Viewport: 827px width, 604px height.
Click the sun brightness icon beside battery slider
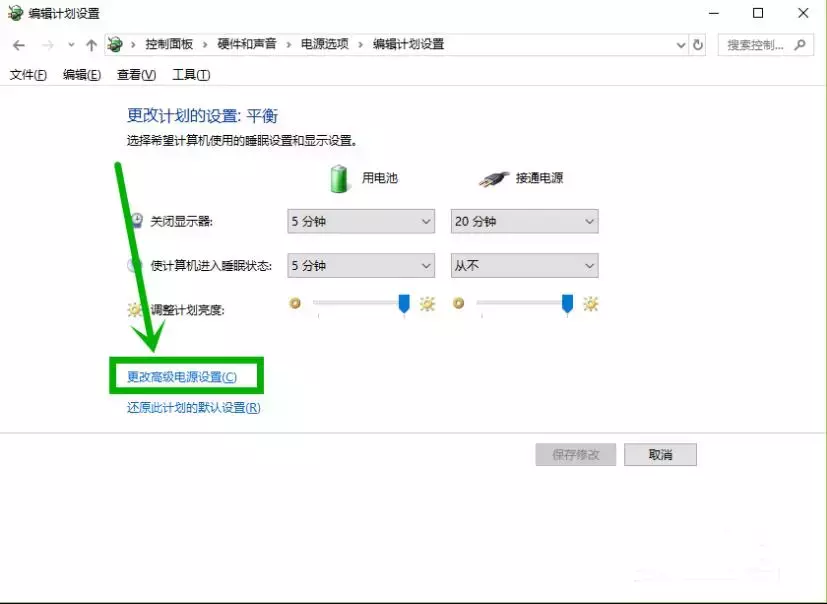[427, 304]
